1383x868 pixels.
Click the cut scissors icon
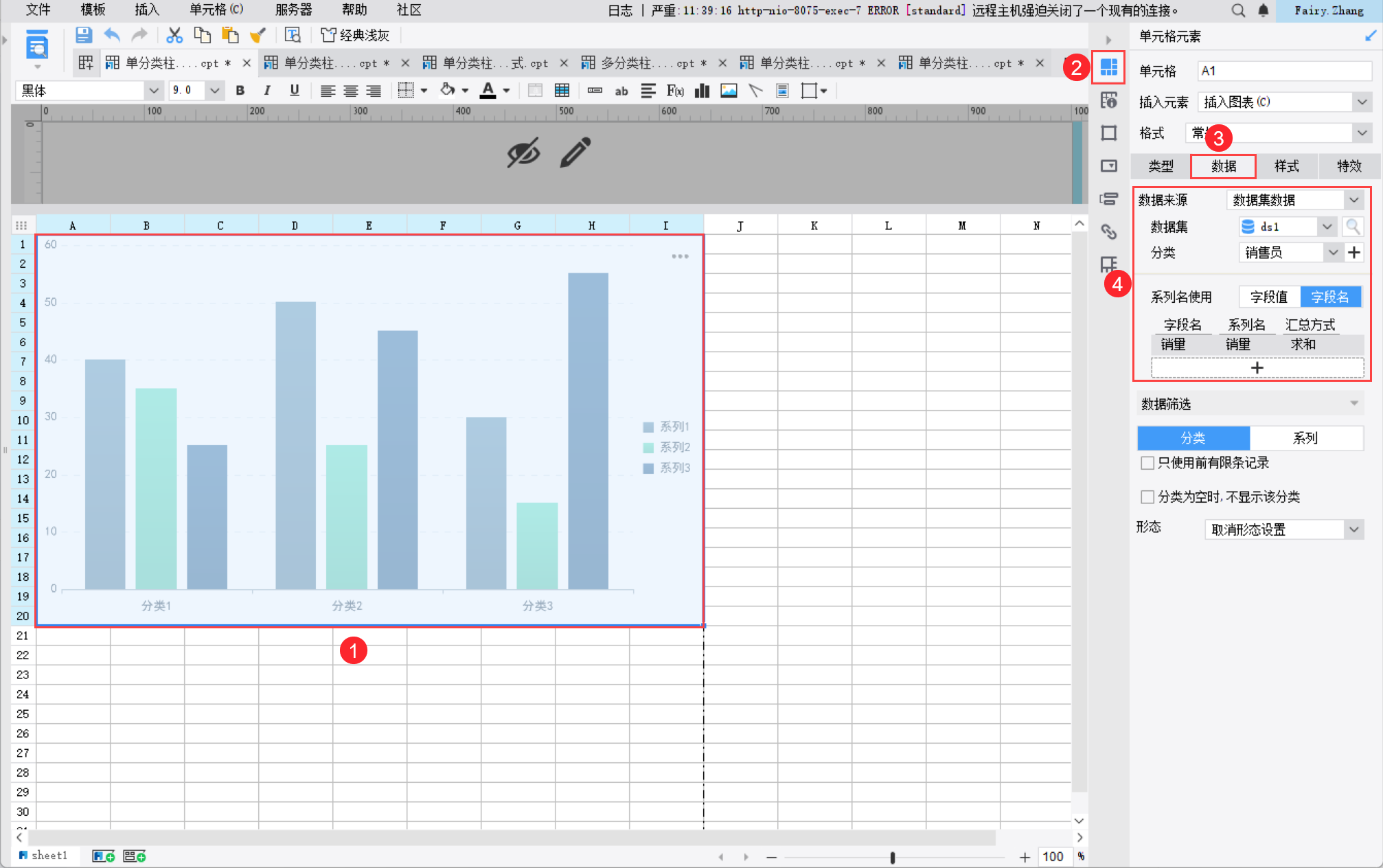174,35
